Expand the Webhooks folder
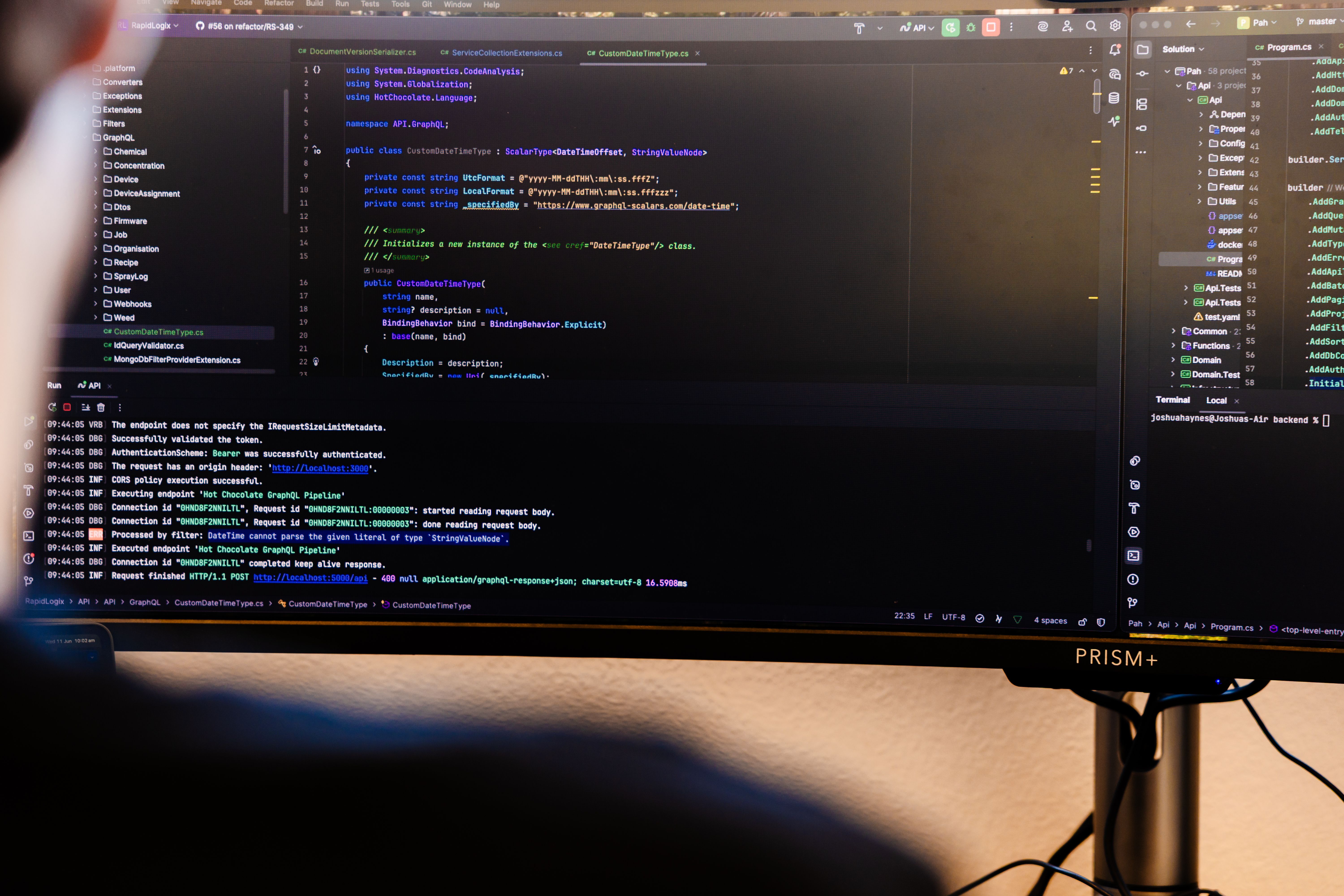Image resolution: width=1344 pixels, height=896 pixels. pos(95,304)
